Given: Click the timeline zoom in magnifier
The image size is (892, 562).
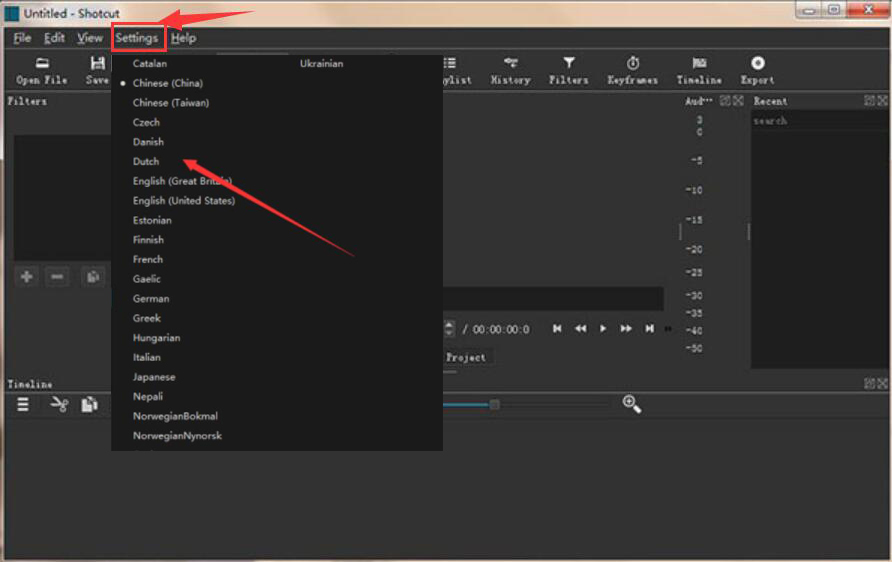Looking at the screenshot, I should [x=631, y=404].
